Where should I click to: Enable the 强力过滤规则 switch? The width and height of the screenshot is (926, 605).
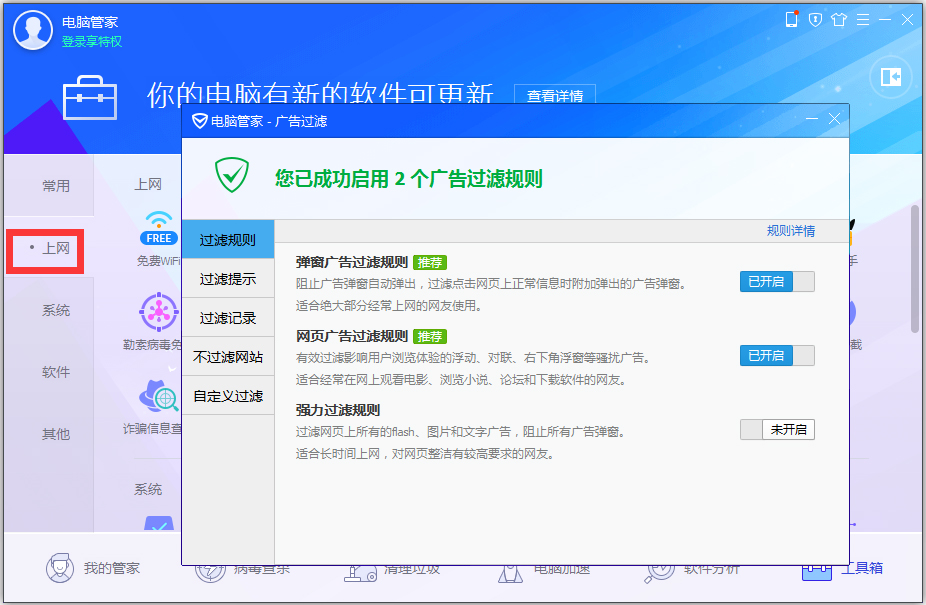point(777,430)
